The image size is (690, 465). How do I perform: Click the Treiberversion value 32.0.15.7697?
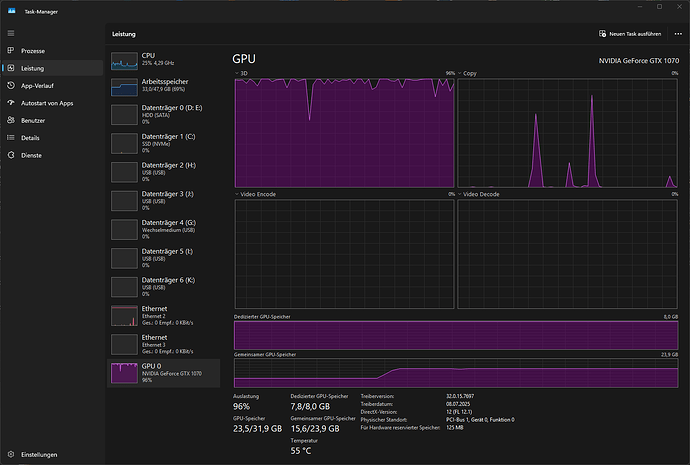[x=460, y=396]
